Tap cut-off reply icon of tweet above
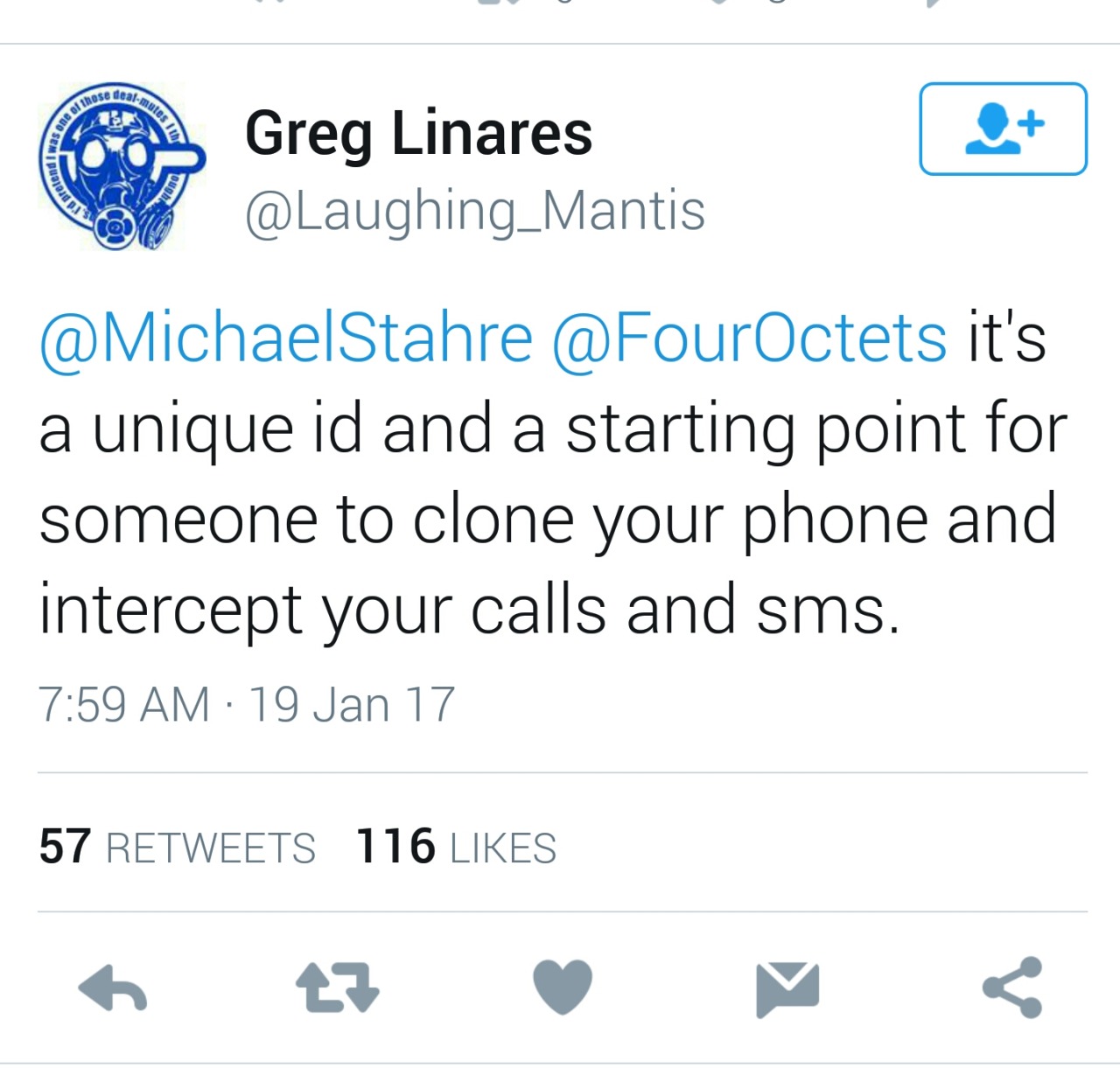1120x1075 pixels. [x=271, y=3]
